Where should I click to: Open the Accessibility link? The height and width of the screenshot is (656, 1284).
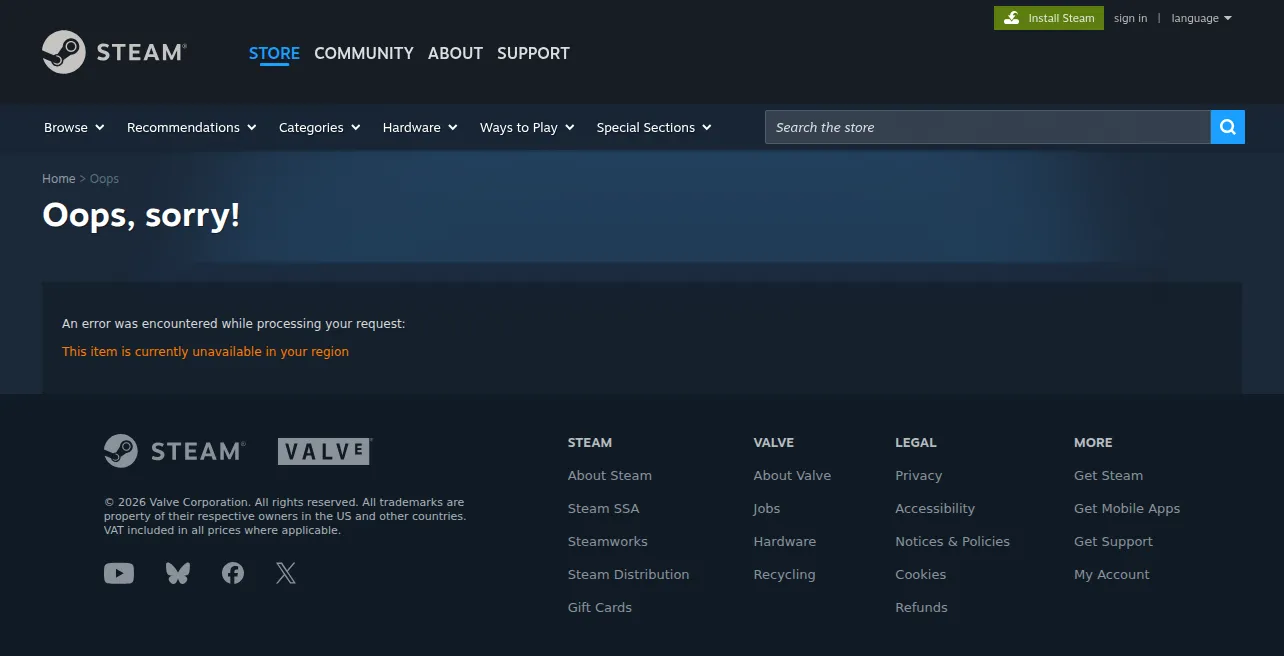click(935, 508)
